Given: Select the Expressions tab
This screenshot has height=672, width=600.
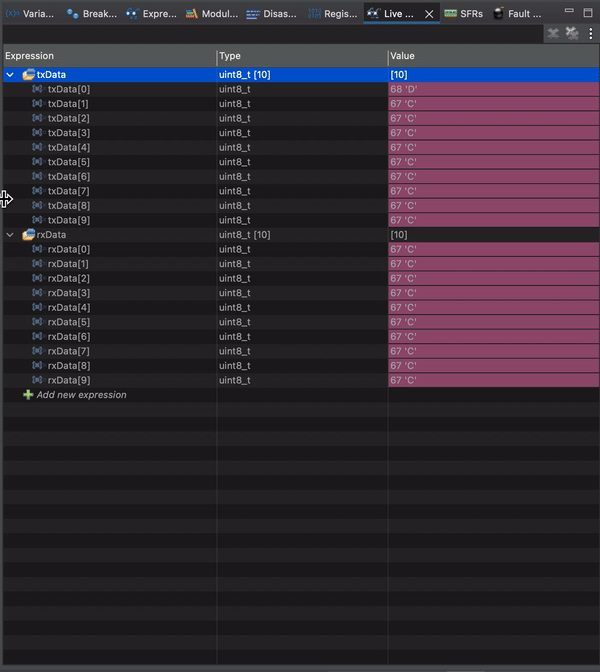Looking at the screenshot, I should (x=151, y=14).
